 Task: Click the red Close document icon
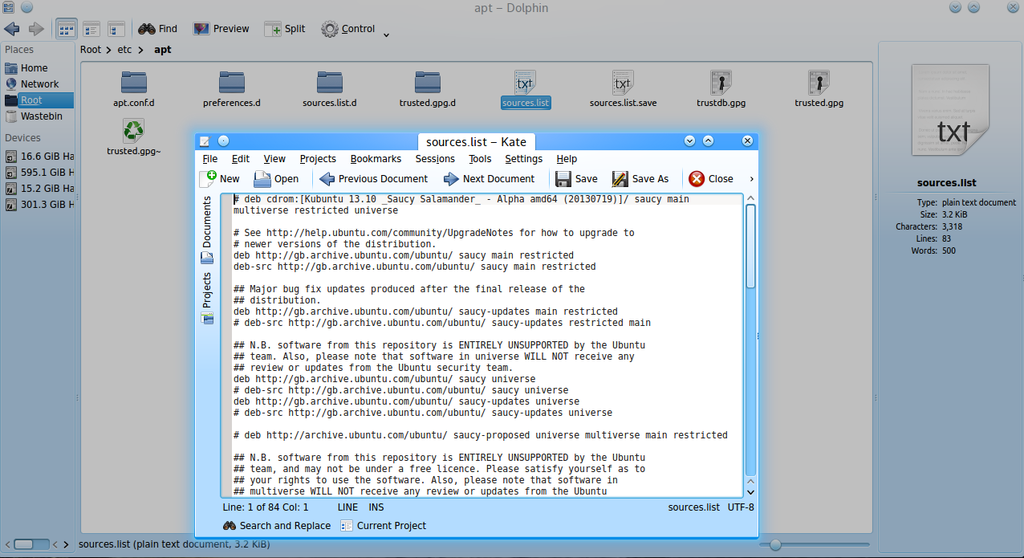pos(697,179)
